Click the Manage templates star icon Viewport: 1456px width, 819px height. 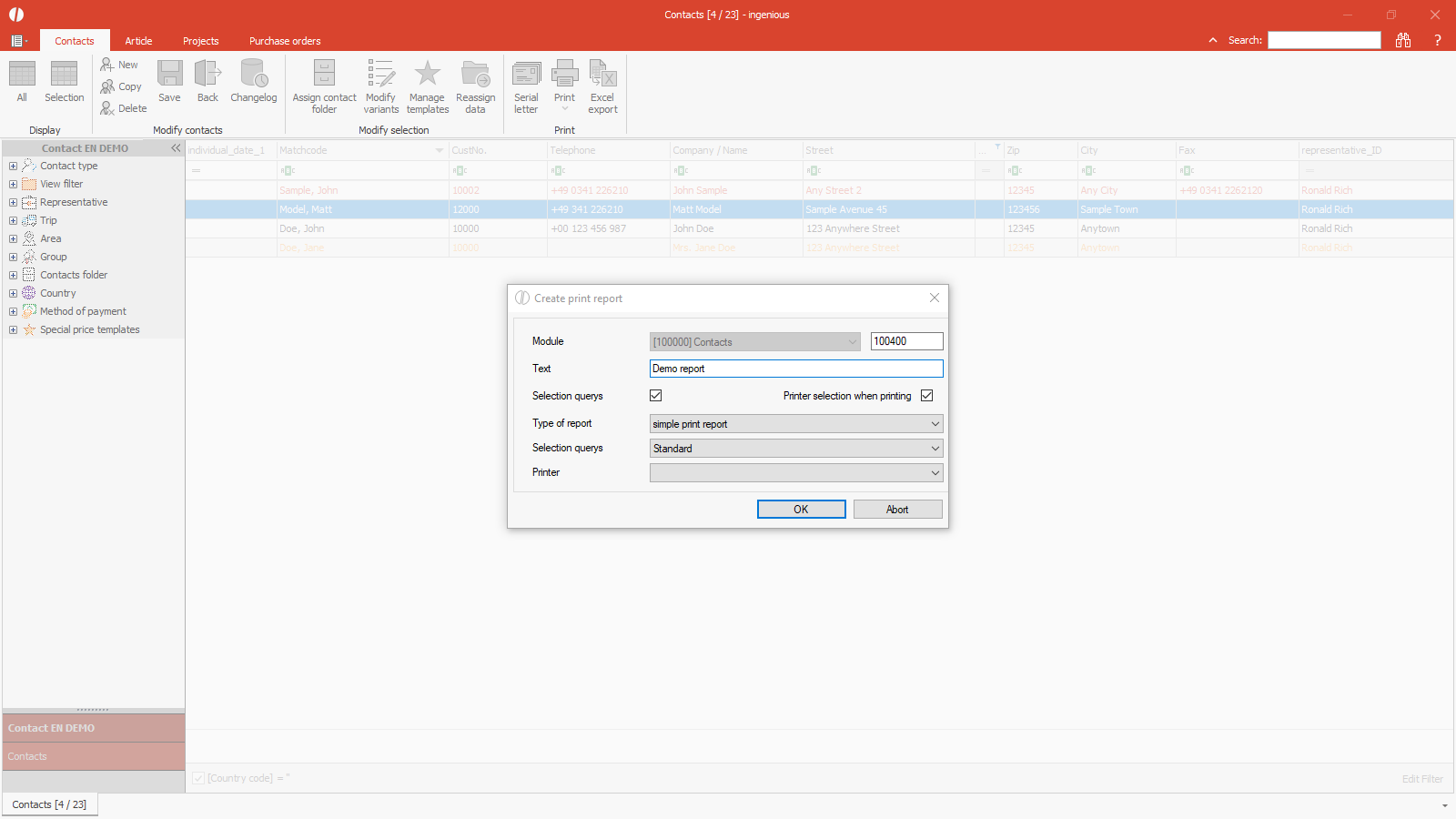tap(427, 75)
